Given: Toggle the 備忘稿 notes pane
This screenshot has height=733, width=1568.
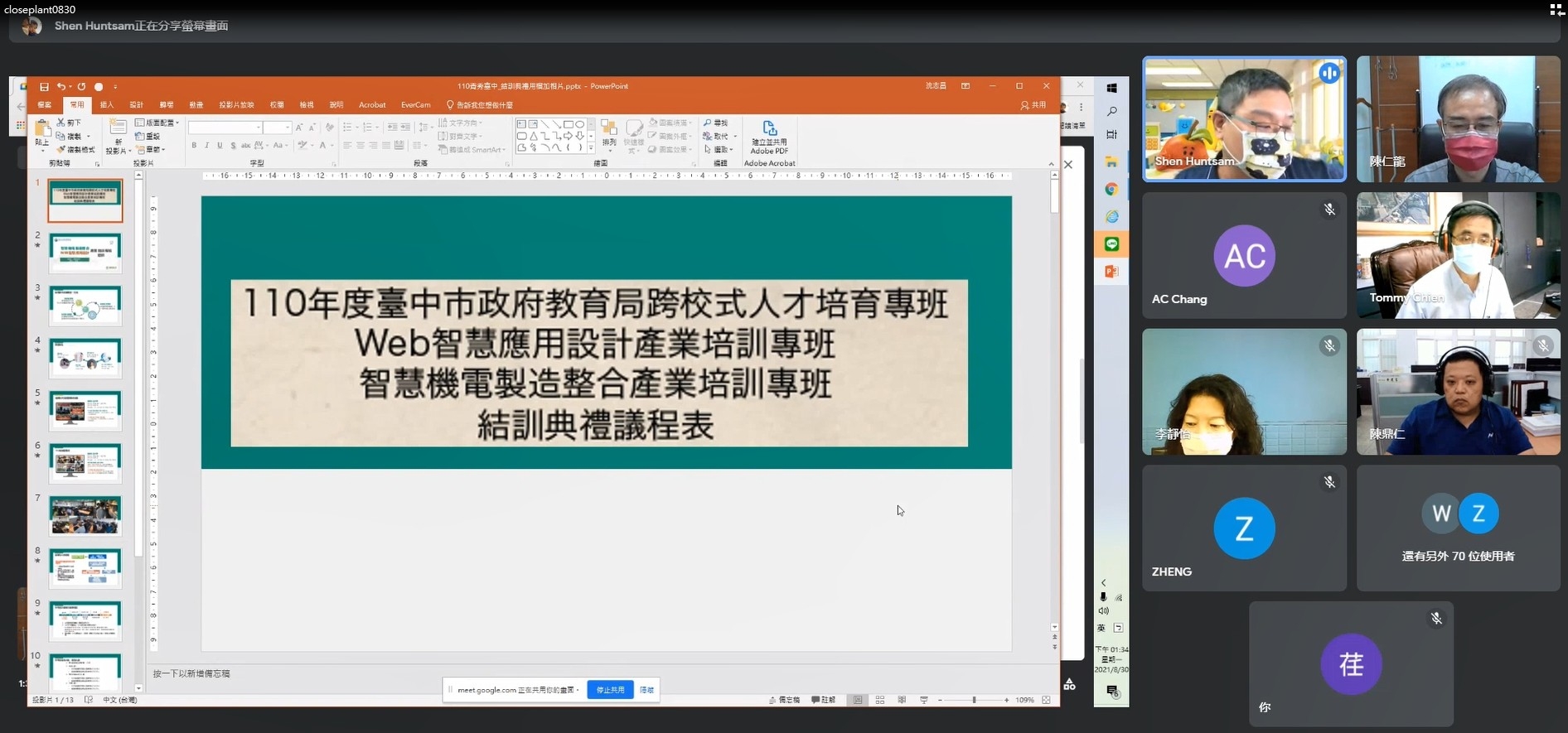Looking at the screenshot, I should pos(784,700).
